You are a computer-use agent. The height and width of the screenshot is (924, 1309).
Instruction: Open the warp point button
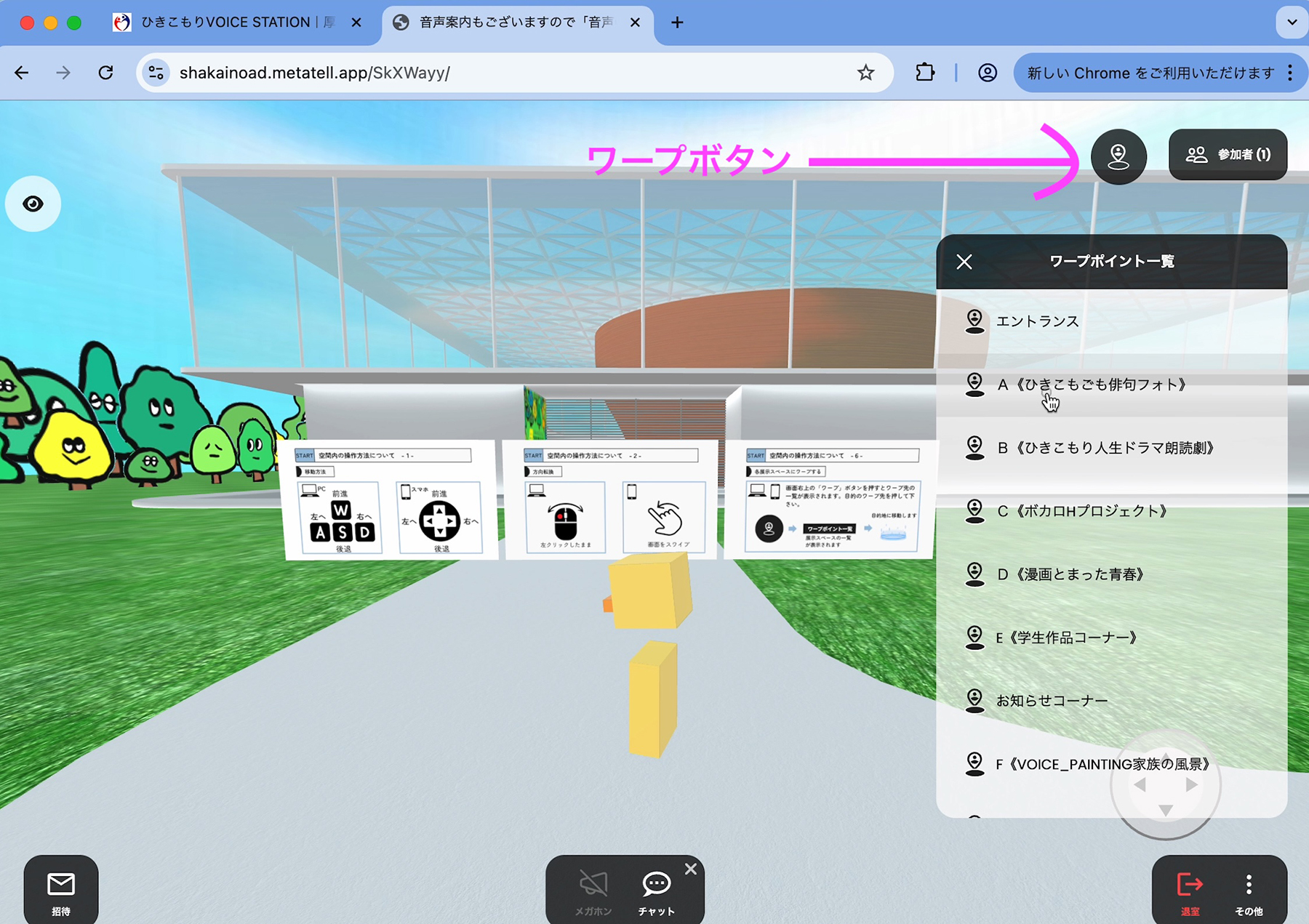click(1118, 156)
